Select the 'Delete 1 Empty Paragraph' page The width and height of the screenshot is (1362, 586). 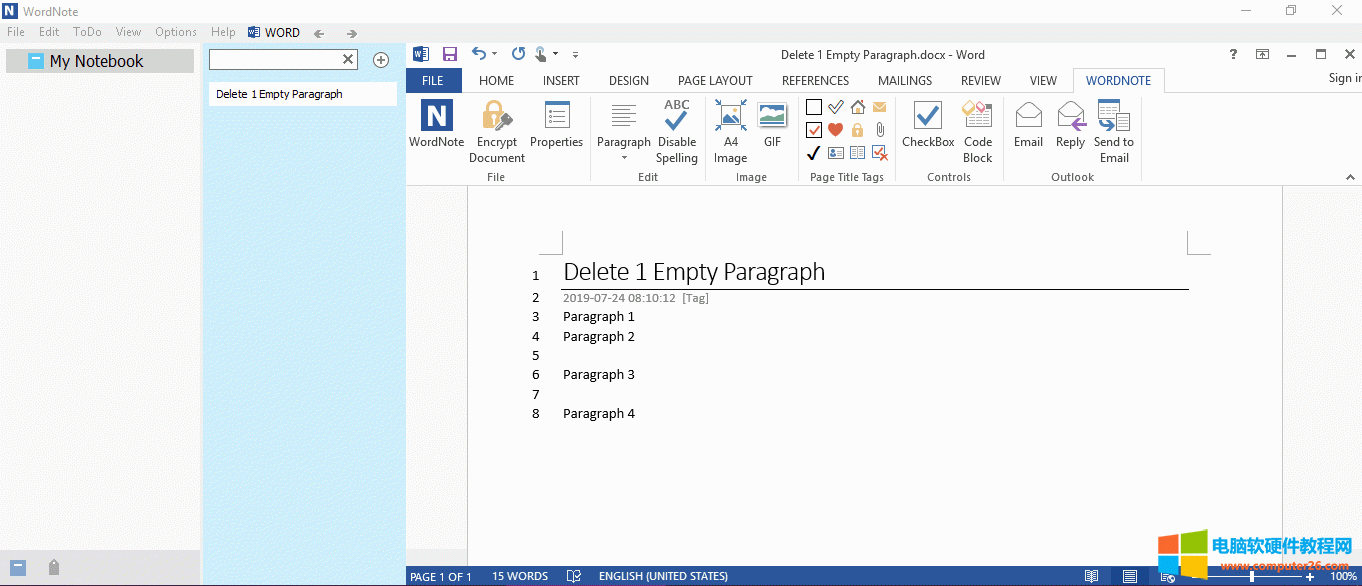[280, 94]
